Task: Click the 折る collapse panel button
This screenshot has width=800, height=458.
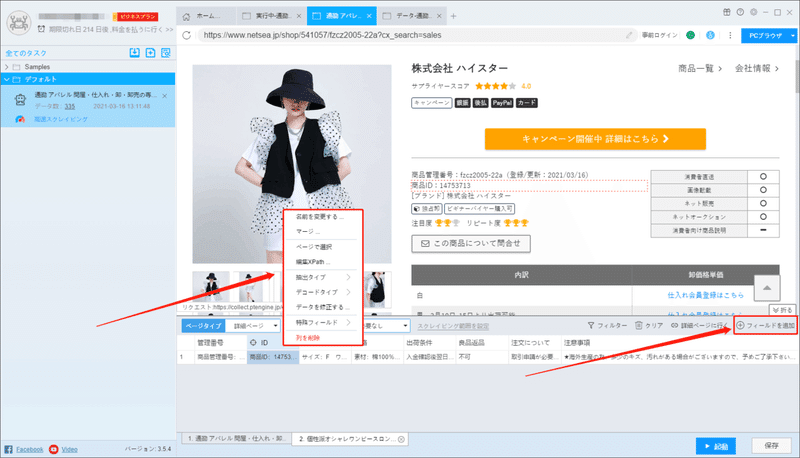Action: point(782,310)
